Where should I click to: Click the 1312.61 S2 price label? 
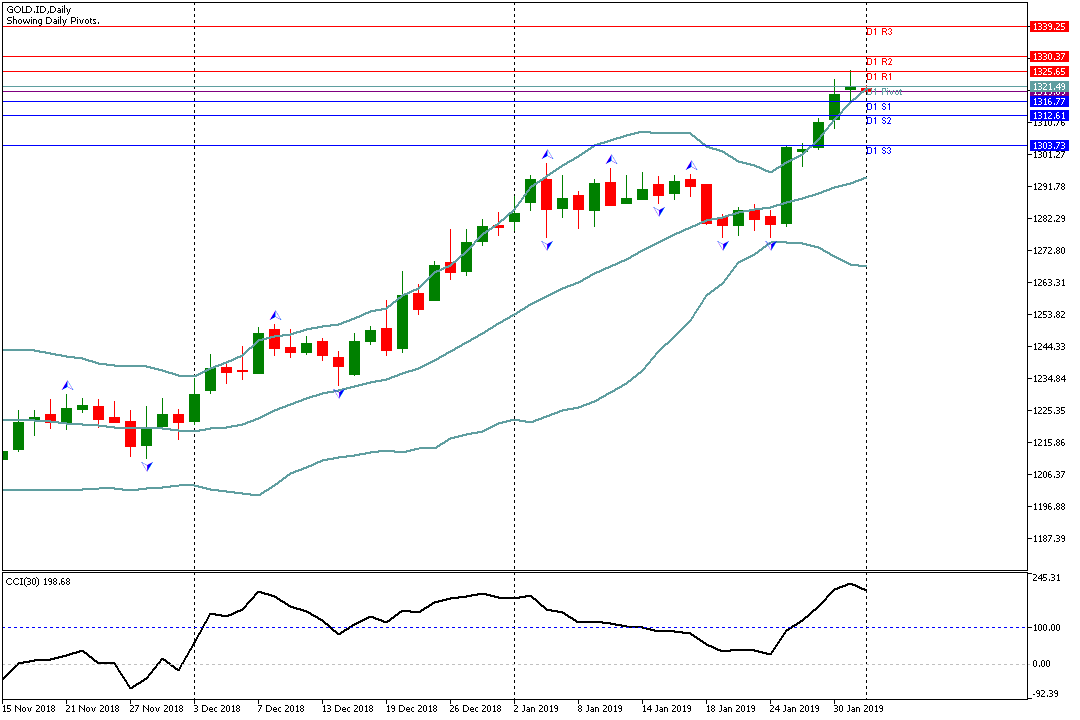click(1049, 116)
